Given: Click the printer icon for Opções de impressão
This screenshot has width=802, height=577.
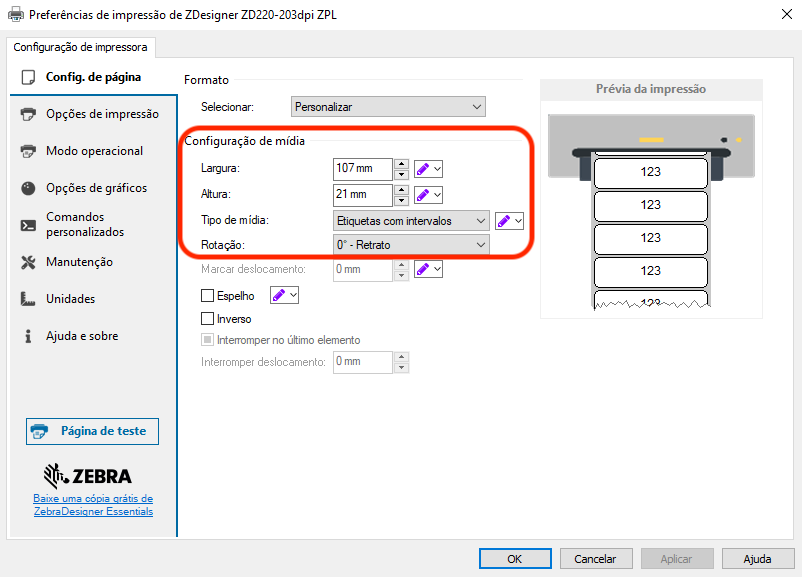Looking at the screenshot, I should click(x=28, y=114).
